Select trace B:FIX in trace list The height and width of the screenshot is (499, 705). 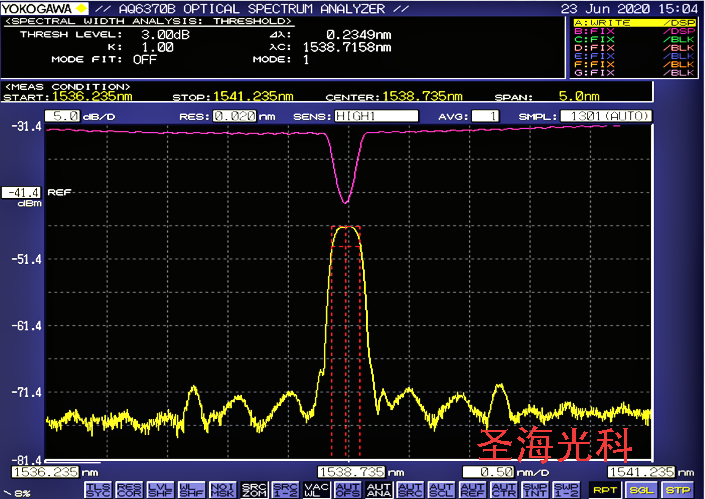point(634,31)
